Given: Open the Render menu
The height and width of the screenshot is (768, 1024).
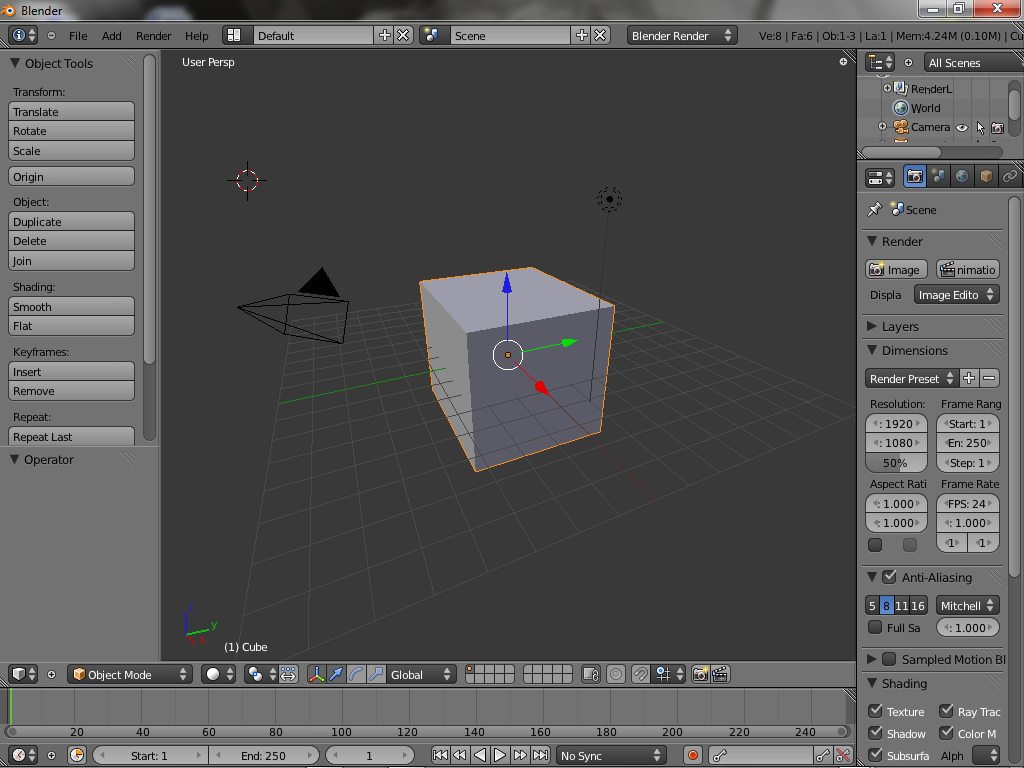Looking at the screenshot, I should (x=154, y=36).
